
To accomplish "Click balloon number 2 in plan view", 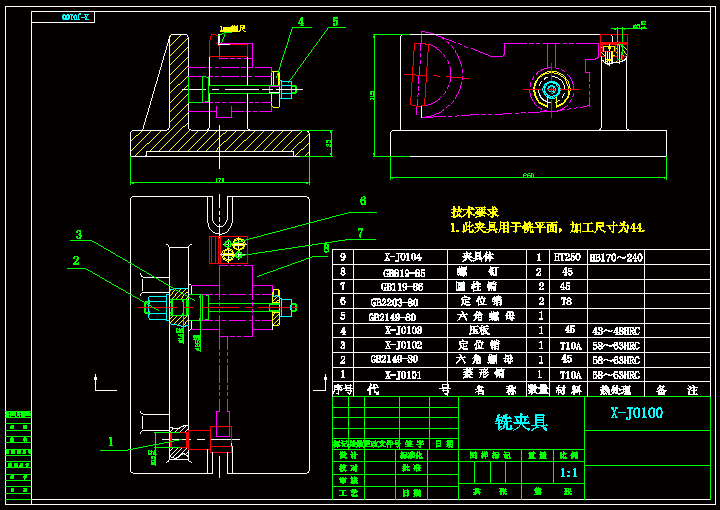I will click(x=76, y=261).
